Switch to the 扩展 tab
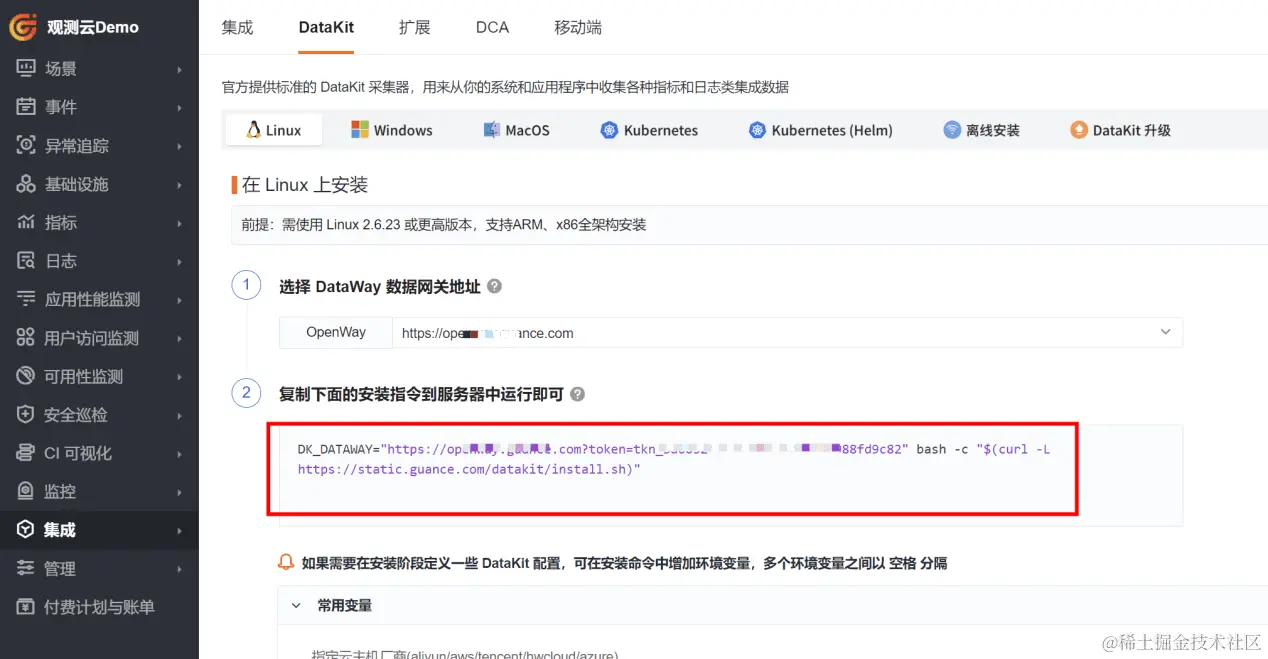Image resolution: width=1268 pixels, height=659 pixels. tap(415, 27)
